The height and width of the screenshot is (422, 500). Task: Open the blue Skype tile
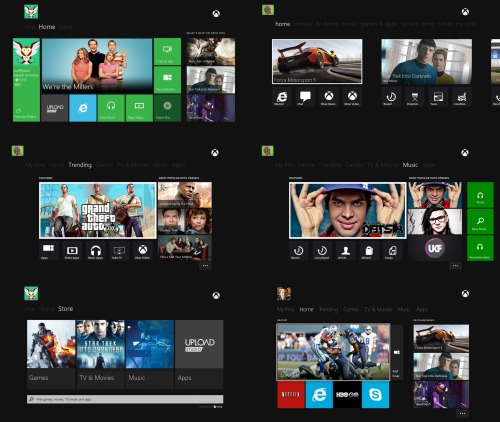375,395
